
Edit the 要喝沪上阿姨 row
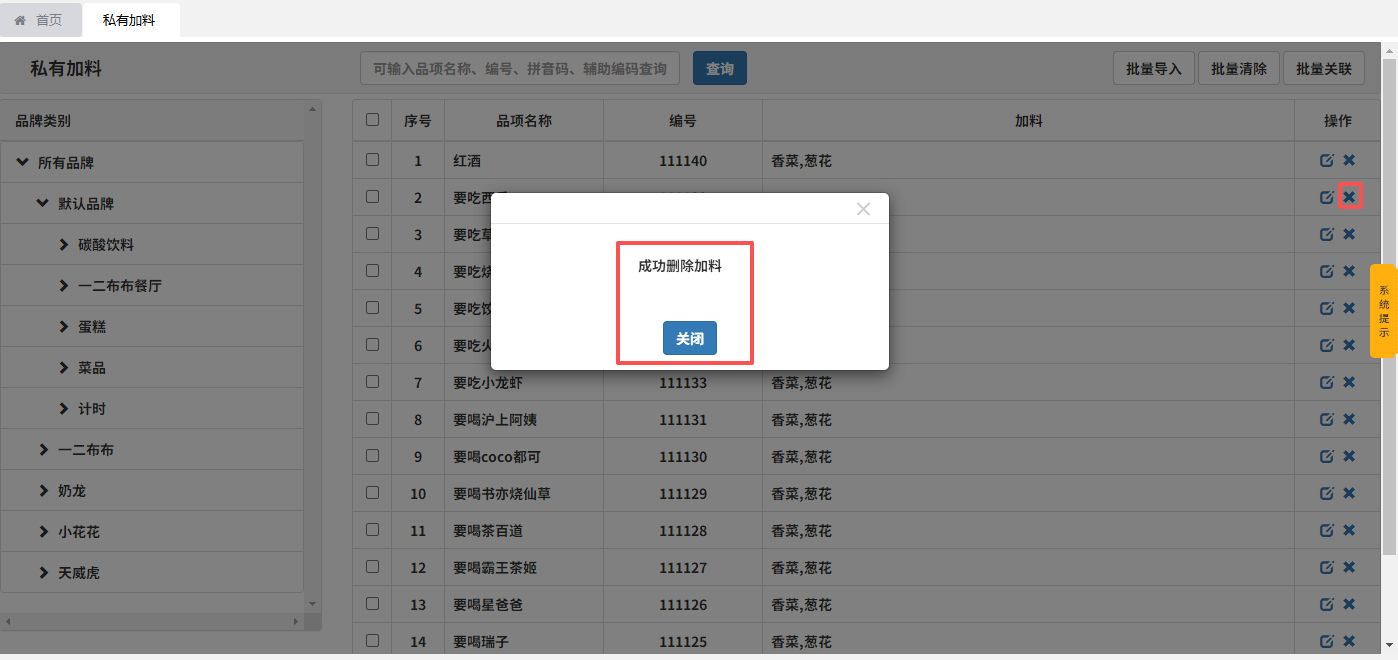pos(1327,419)
